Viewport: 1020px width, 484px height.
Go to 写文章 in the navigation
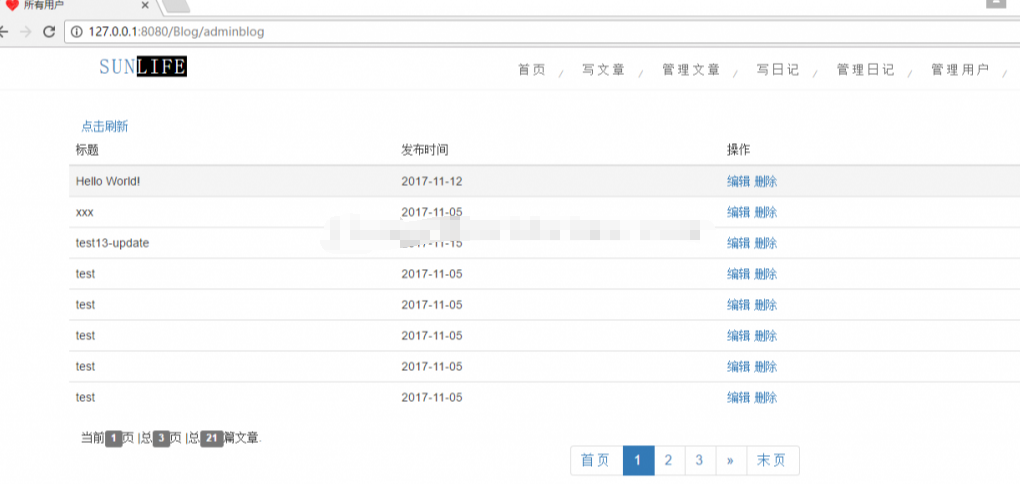604,70
